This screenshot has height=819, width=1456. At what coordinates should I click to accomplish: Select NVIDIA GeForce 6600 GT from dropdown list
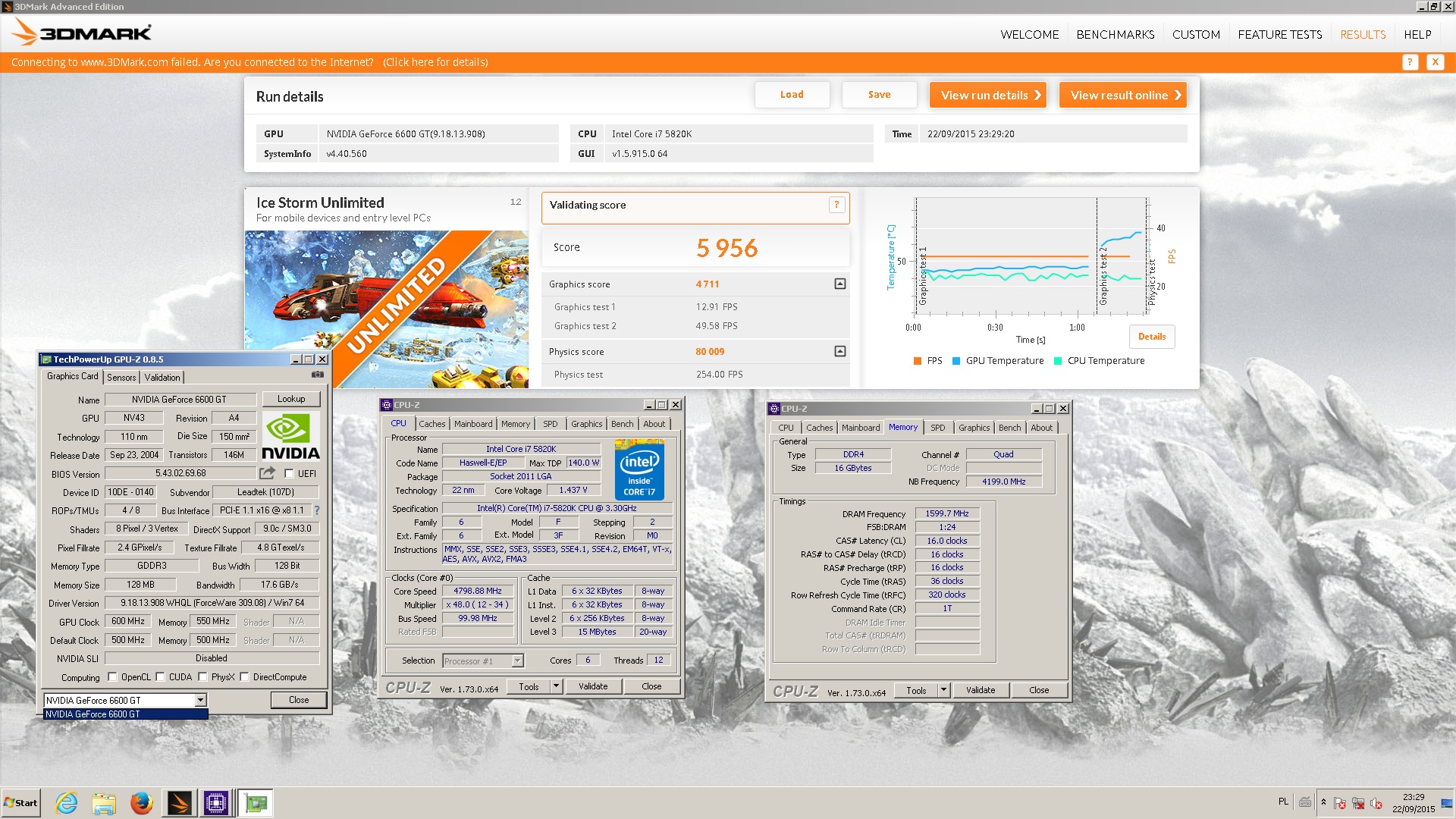(x=125, y=714)
